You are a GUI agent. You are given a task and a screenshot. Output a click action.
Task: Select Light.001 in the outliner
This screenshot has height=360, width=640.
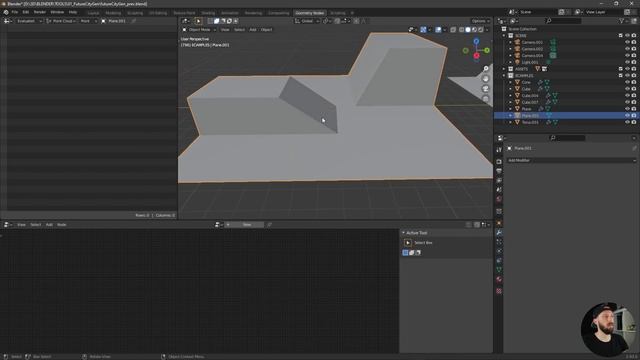pos(530,62)
